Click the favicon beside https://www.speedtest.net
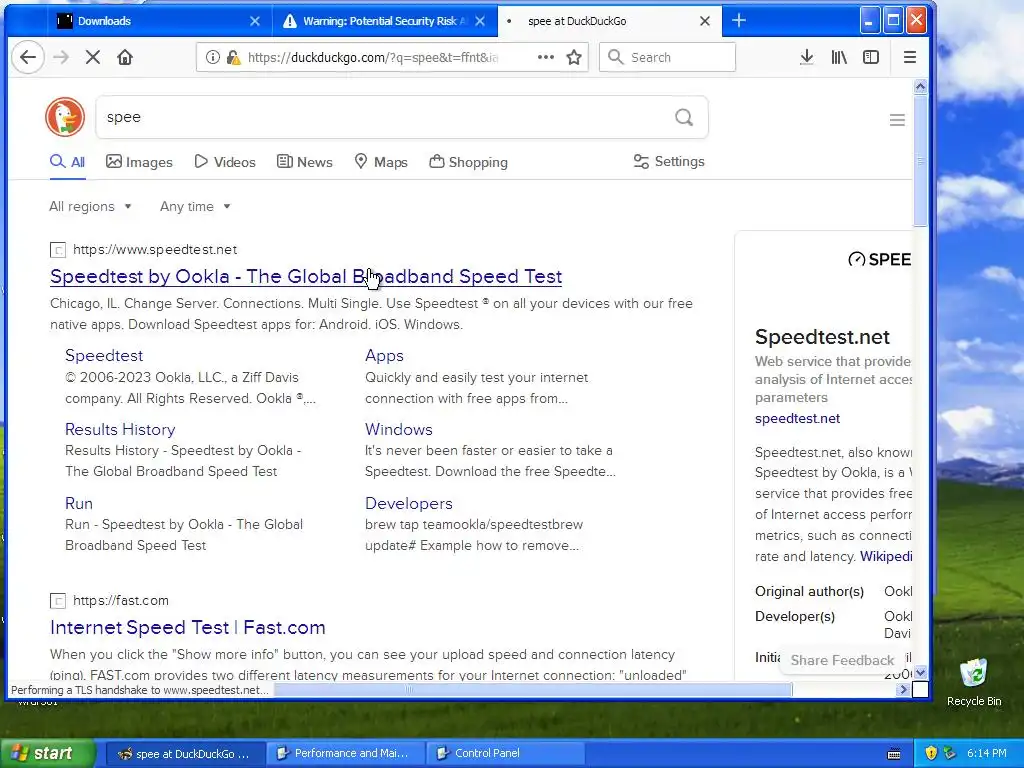 57,249
